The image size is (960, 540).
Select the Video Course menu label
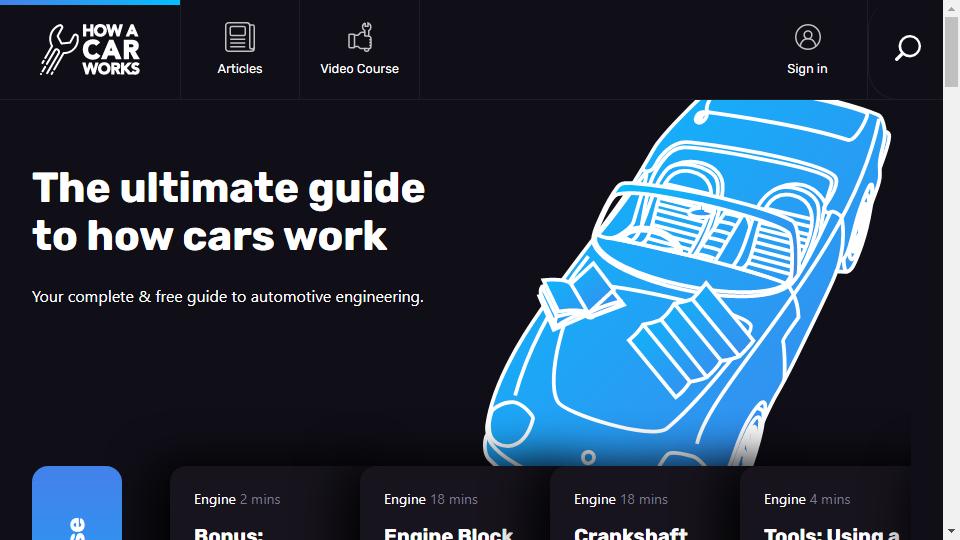click(x=359, y=69)
